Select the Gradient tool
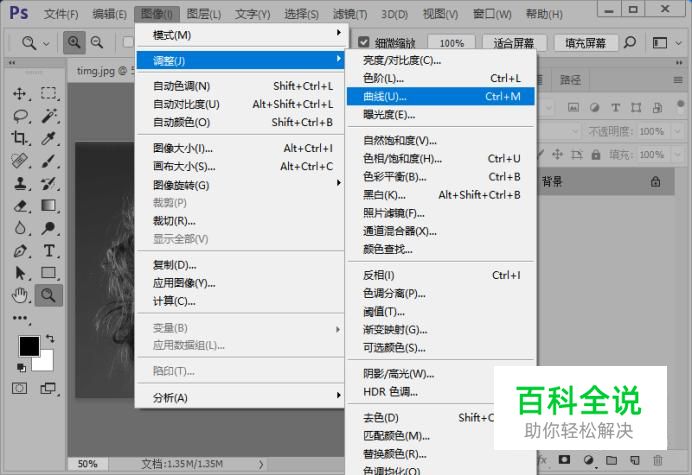Viewport: 692px width, 475px height. click(x=49, y=206)
